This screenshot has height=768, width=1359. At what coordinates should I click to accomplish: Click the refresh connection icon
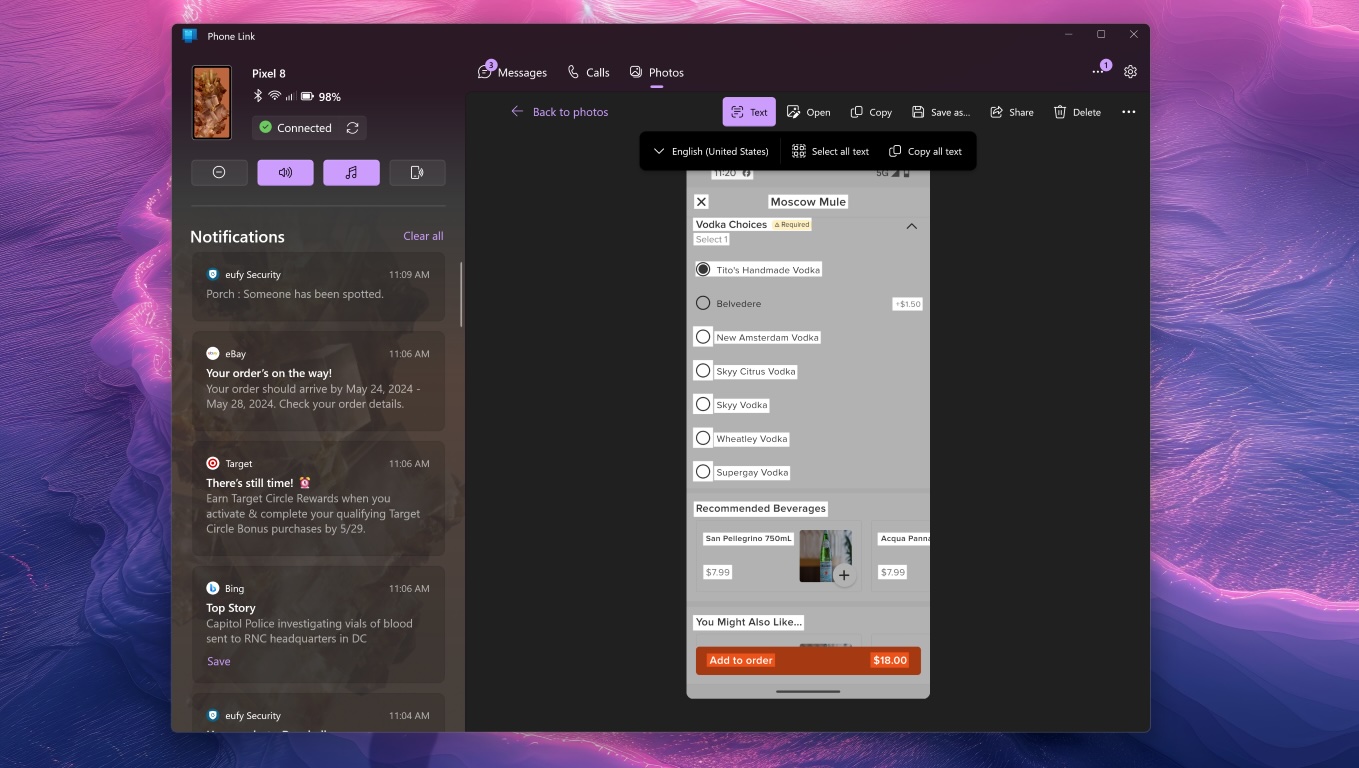coord(352,128)
